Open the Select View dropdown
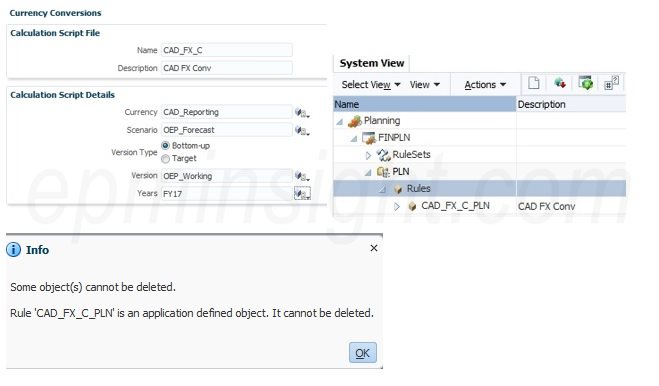The width and height of the screenshot is (659, 386). click(x=371, y=85)
